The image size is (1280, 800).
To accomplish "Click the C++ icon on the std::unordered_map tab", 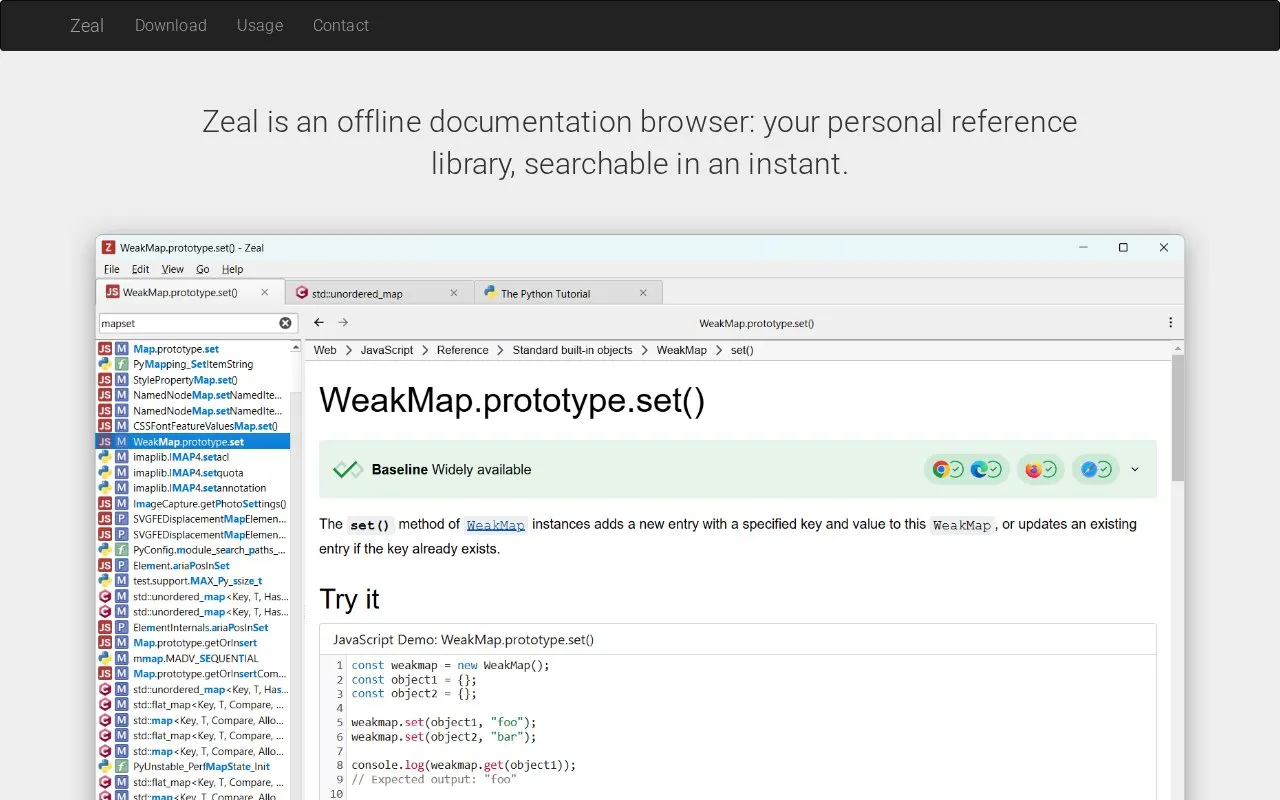I will coord(302,293).
